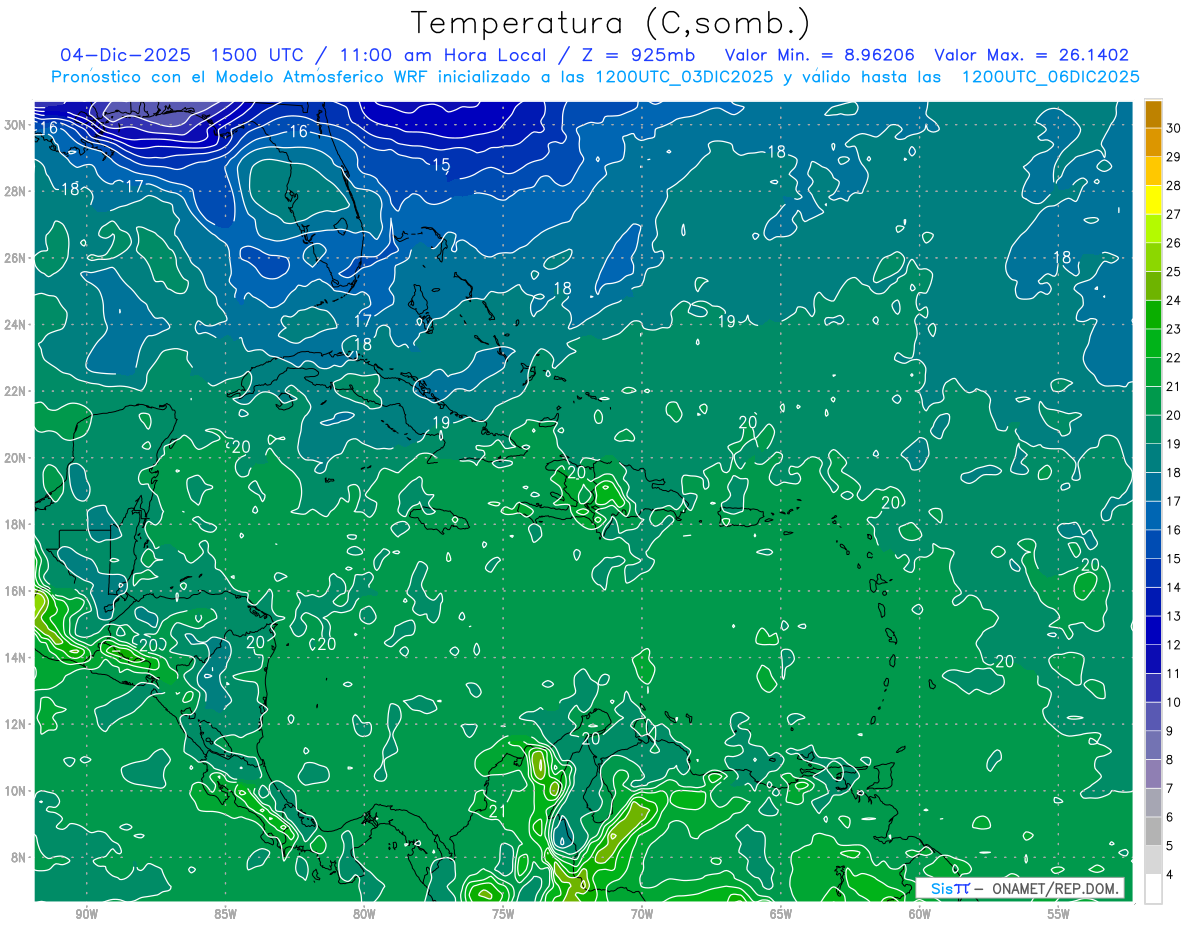Click the '1200UTC_03DIC2025' initialization time
Viewport: 1200px width, 927px height.
pos(685,77)
